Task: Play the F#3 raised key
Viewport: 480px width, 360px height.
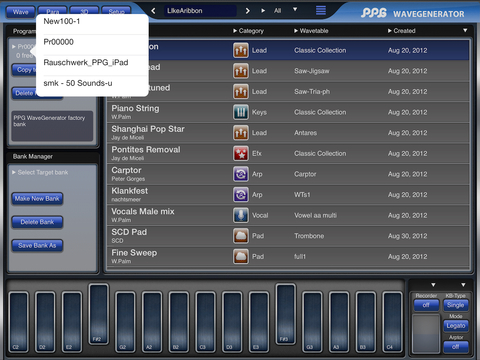Action: [286, 314]
